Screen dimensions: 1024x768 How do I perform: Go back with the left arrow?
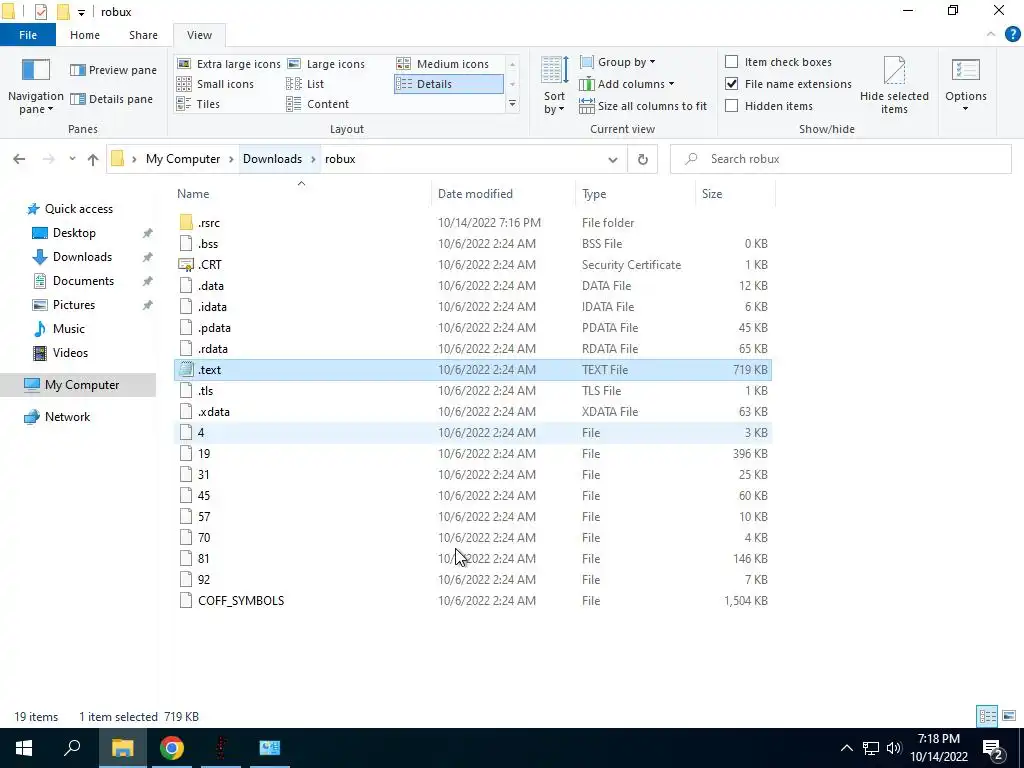(x=19, y=159)
